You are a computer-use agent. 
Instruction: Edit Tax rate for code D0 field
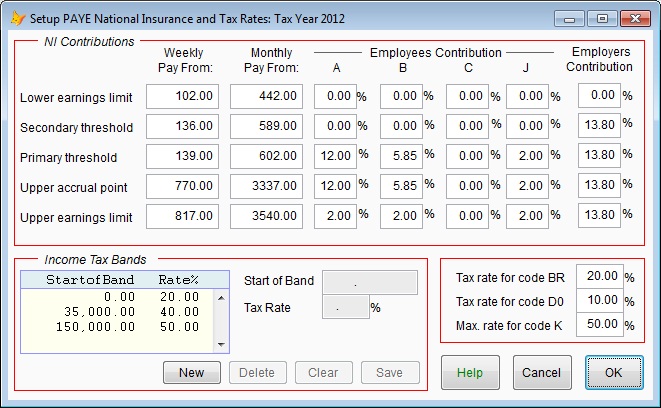(x=599, y=300)
